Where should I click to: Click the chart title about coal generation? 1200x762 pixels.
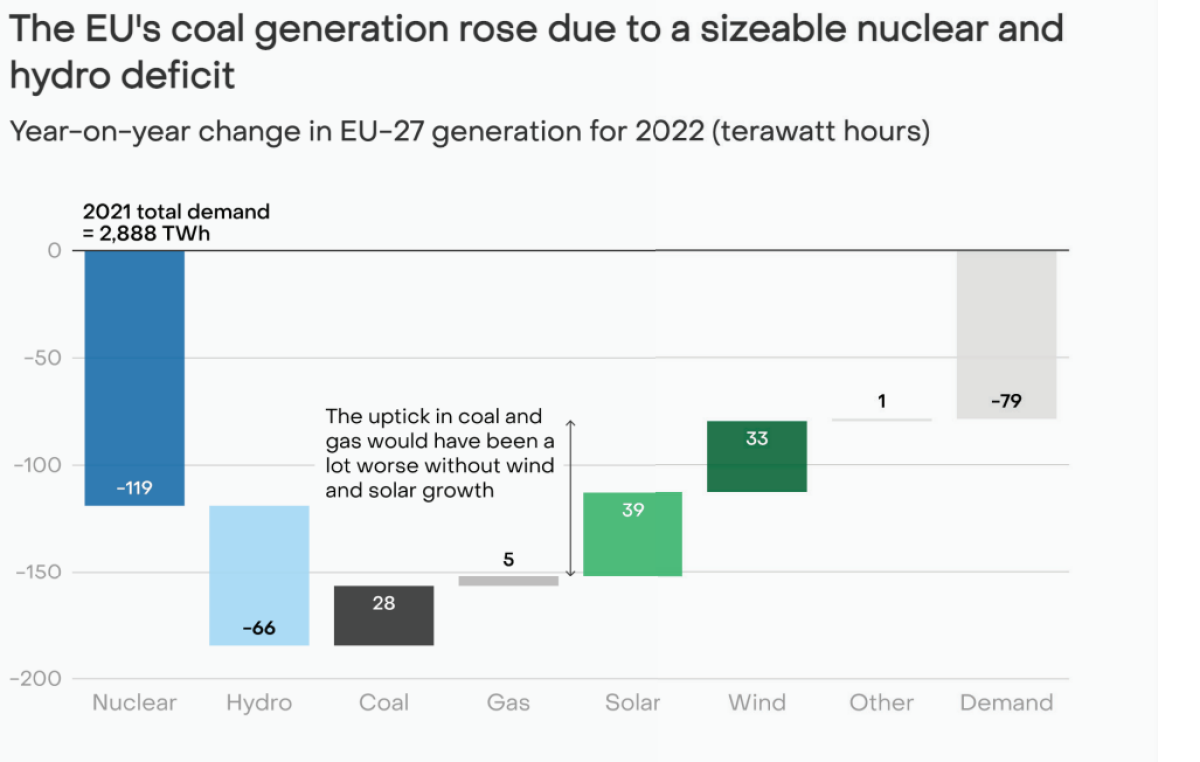tap(537, 50)
